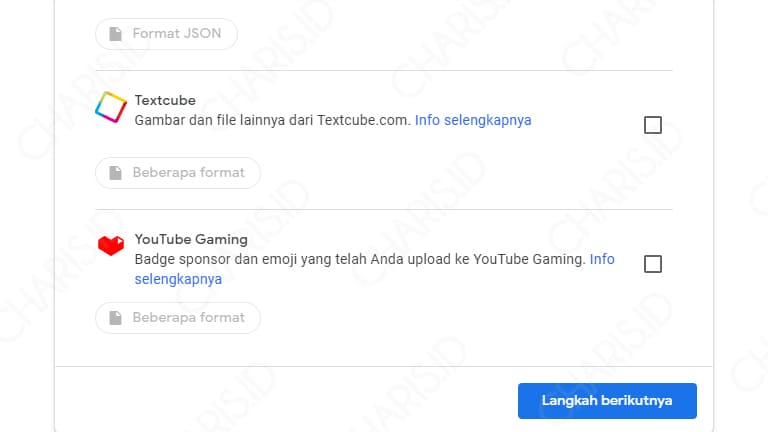Click 'Badge sponsor dan emoji' description text

click(360, 259)
